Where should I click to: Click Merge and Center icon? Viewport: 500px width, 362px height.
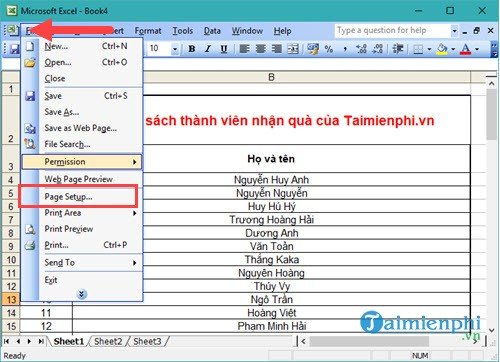click(x=293, y=49)
